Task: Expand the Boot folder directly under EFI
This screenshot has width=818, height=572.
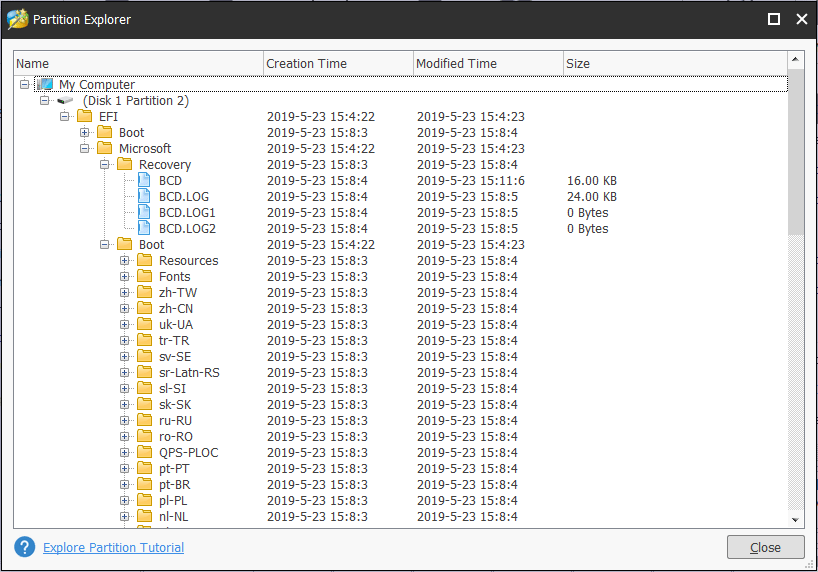Action: click(x=84, y=132)
